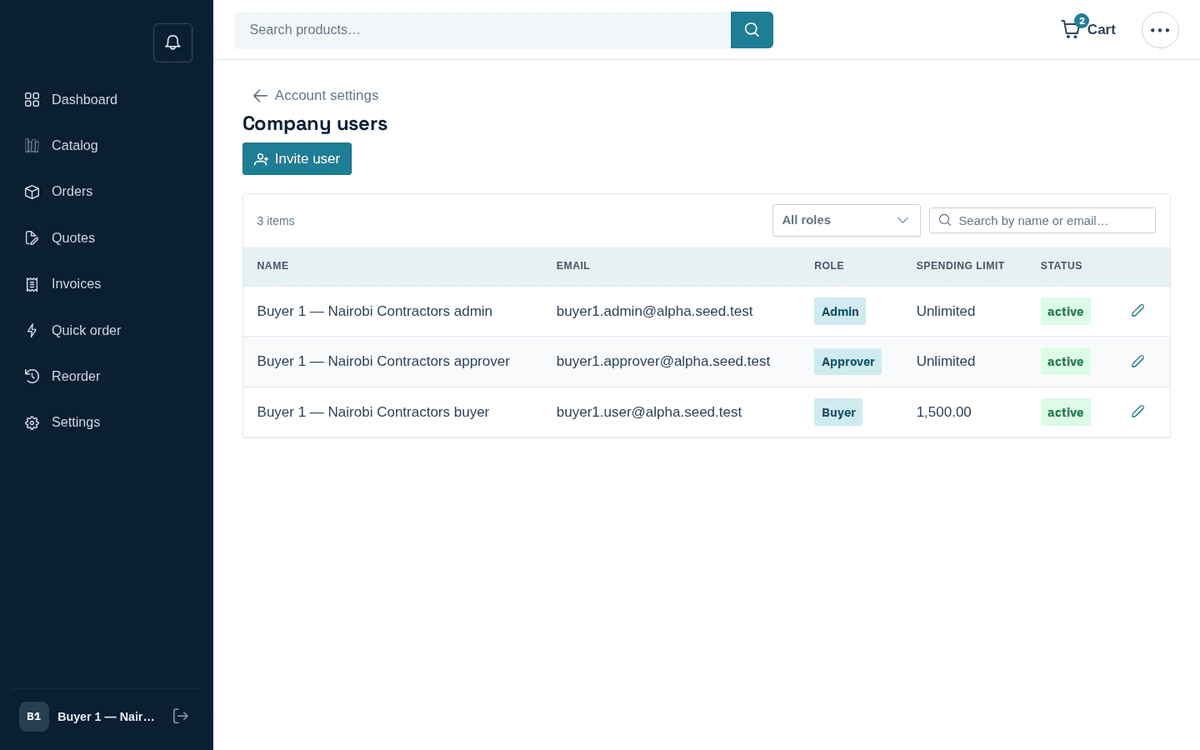Click the Admin role badge
1200x750 pixels.
(840, 311)
